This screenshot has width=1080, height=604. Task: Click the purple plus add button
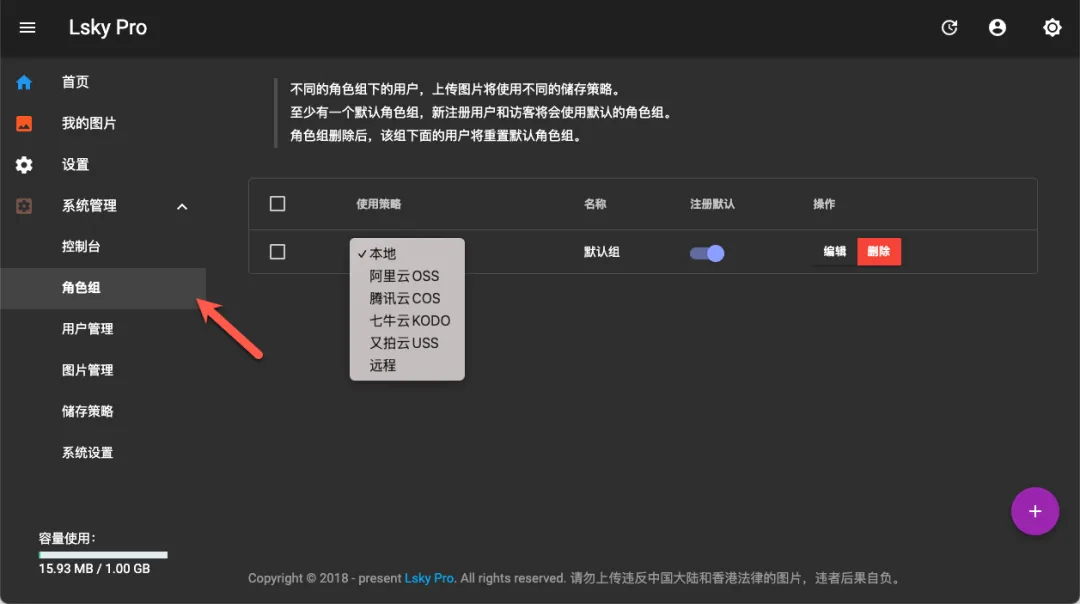click(x=1035, y=512)
